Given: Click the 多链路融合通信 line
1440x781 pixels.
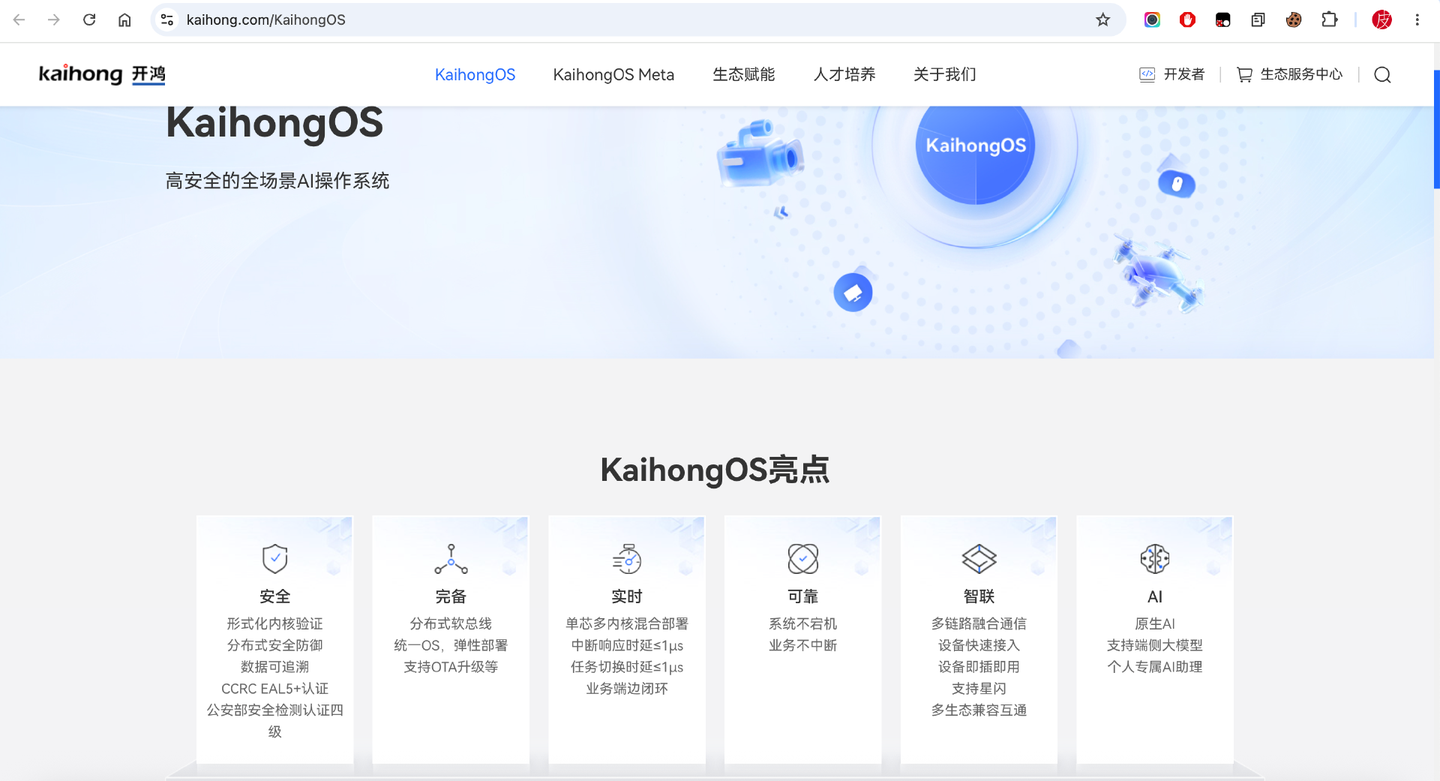Looking at the screenshot, I should point(979,624).
